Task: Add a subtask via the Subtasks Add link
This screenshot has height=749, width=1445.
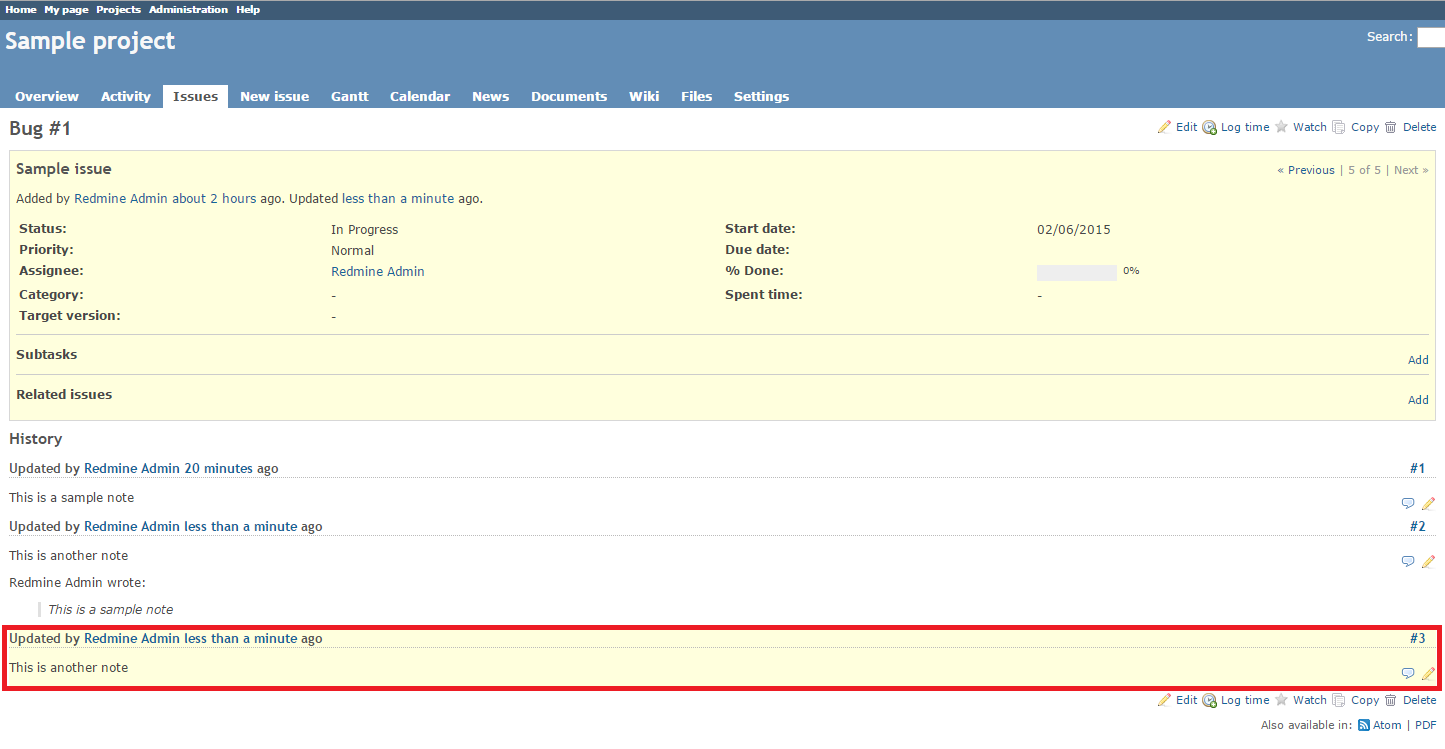Action: click(1418, 360)
